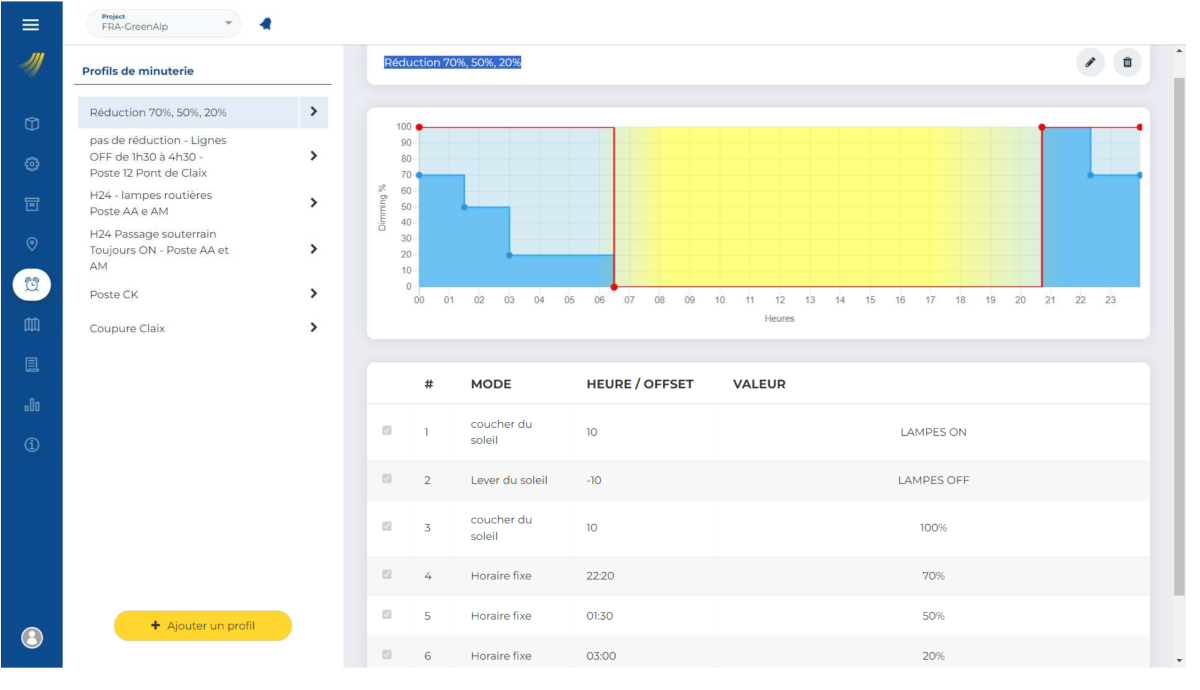Delete the profile with the trash icon
Viewport: 1200px width, 690px height.
[1127, 63]
